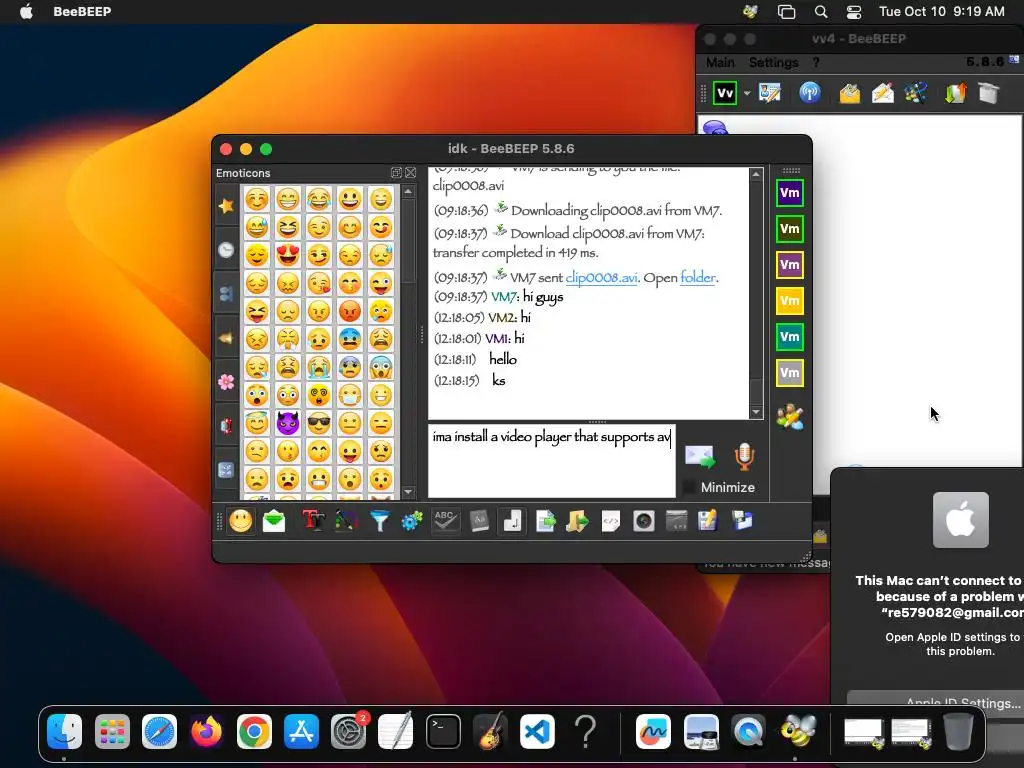1024x768 pixels.
Task: Click Apple ID Settings button in alert
Action: point(936,703)
